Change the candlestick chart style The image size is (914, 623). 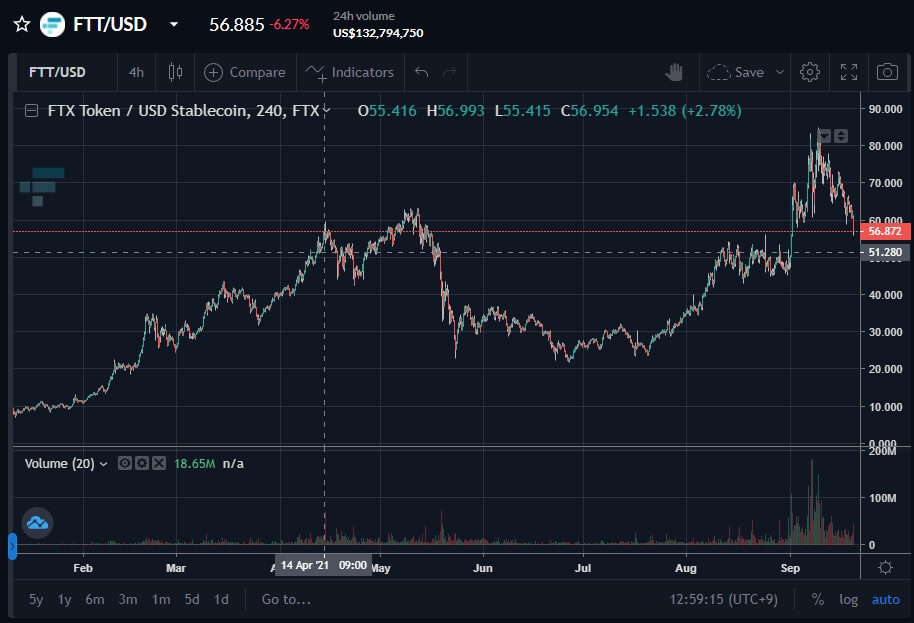tap(175, 72)
